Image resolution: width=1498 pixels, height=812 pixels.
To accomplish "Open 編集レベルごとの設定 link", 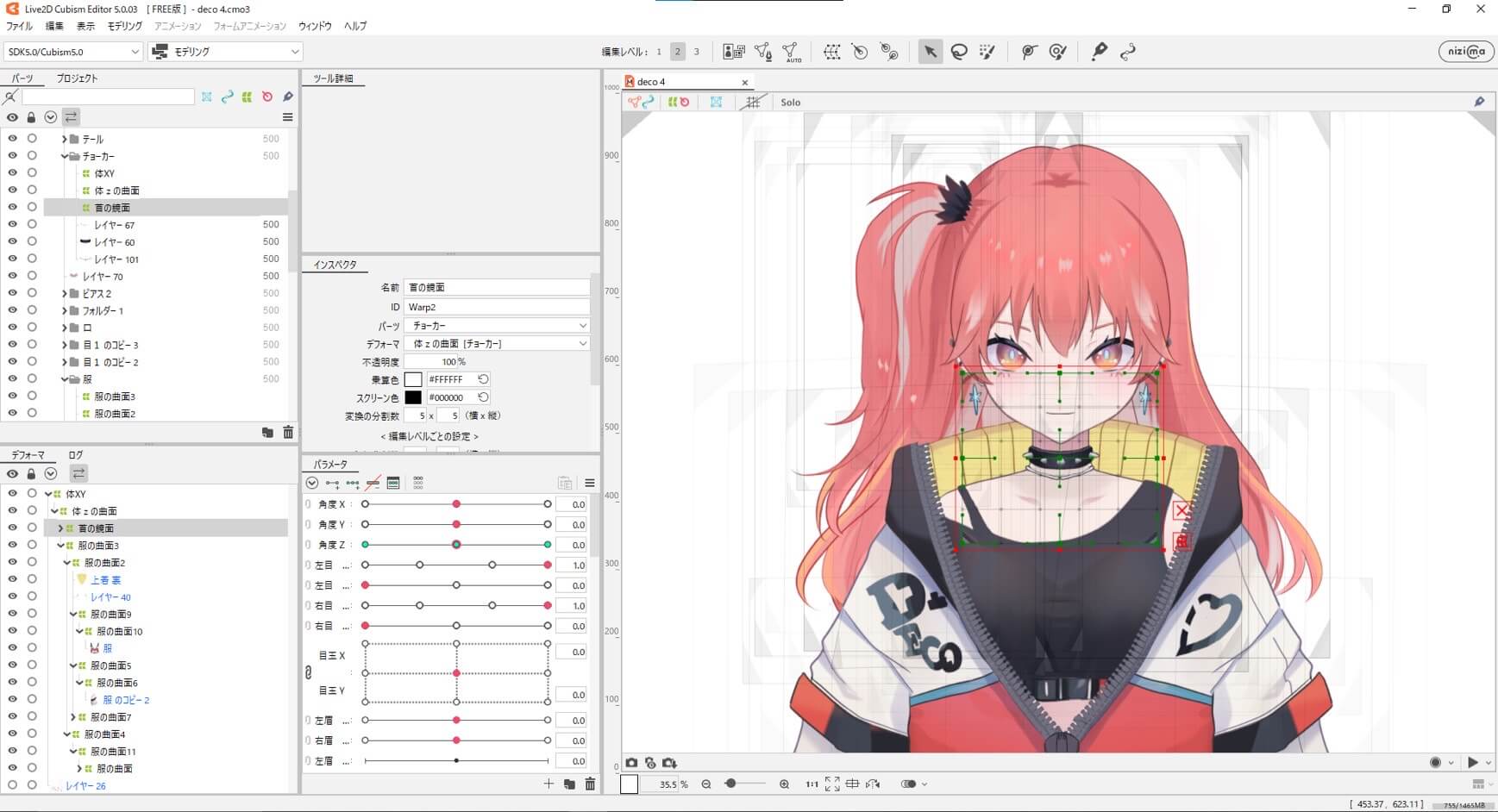I will click(429, 436).
